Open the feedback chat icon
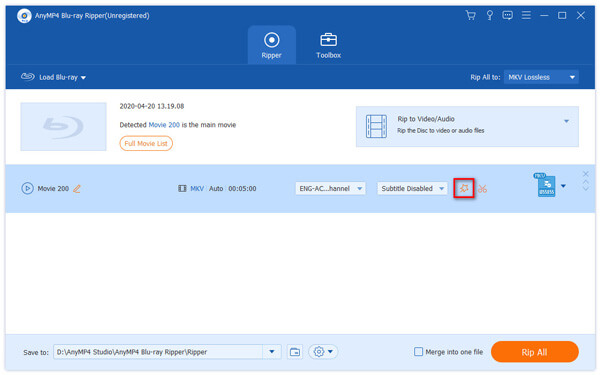 pyautogui.click(x=507, y=15)
